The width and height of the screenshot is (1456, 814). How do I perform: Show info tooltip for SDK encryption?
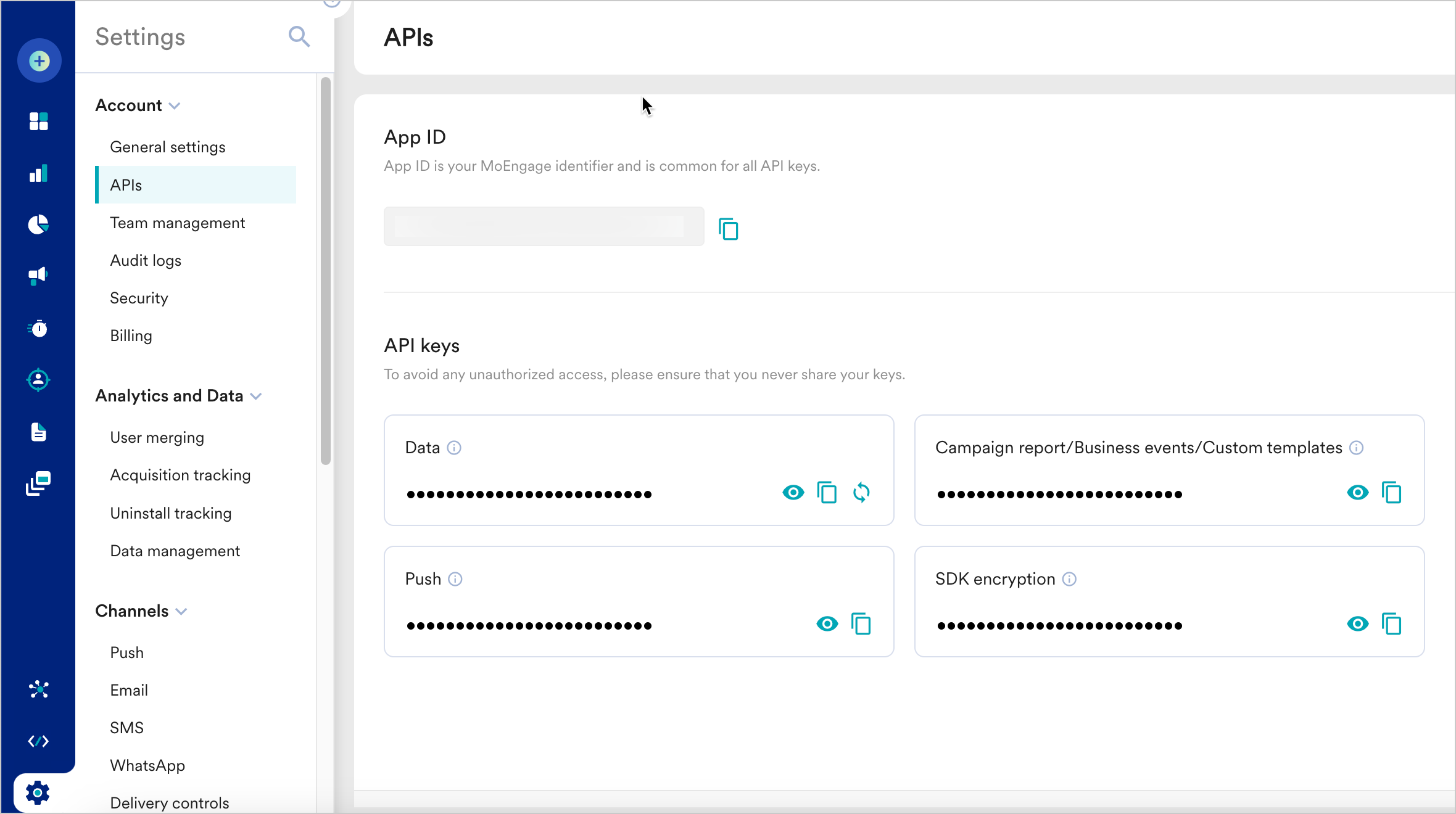point(1070,579)
